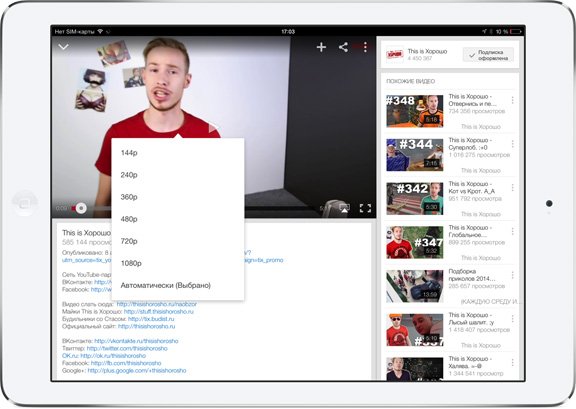Tap the Wi-Fi icon in the status bar
576x409 pixels.
(100, 32)
